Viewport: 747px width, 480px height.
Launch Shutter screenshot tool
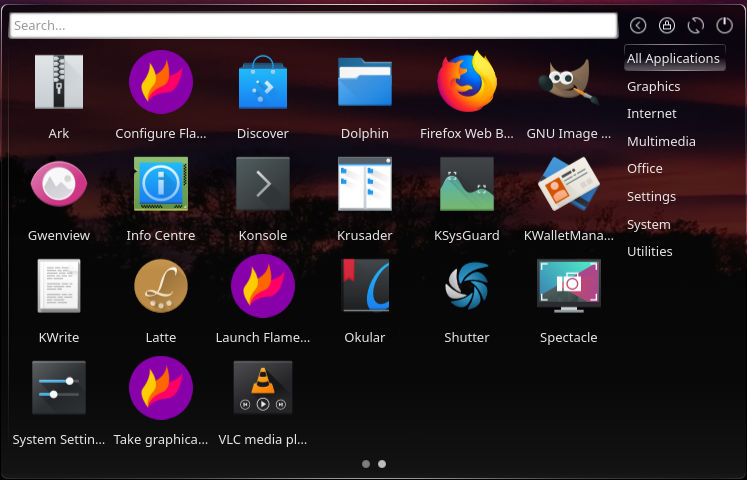coord(467,286)
